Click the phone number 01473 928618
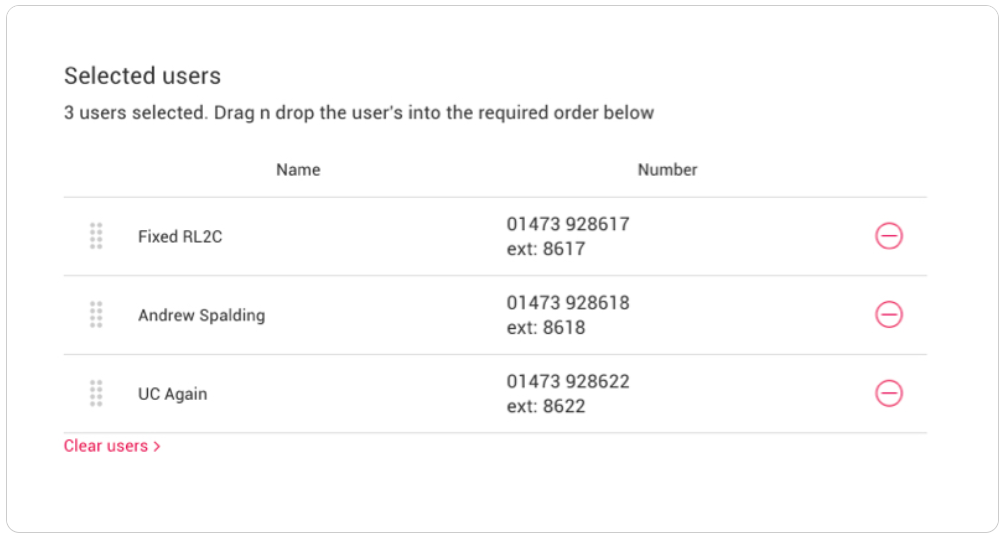This screenshot has width=1008, height=539. click(x=568, y=302)
